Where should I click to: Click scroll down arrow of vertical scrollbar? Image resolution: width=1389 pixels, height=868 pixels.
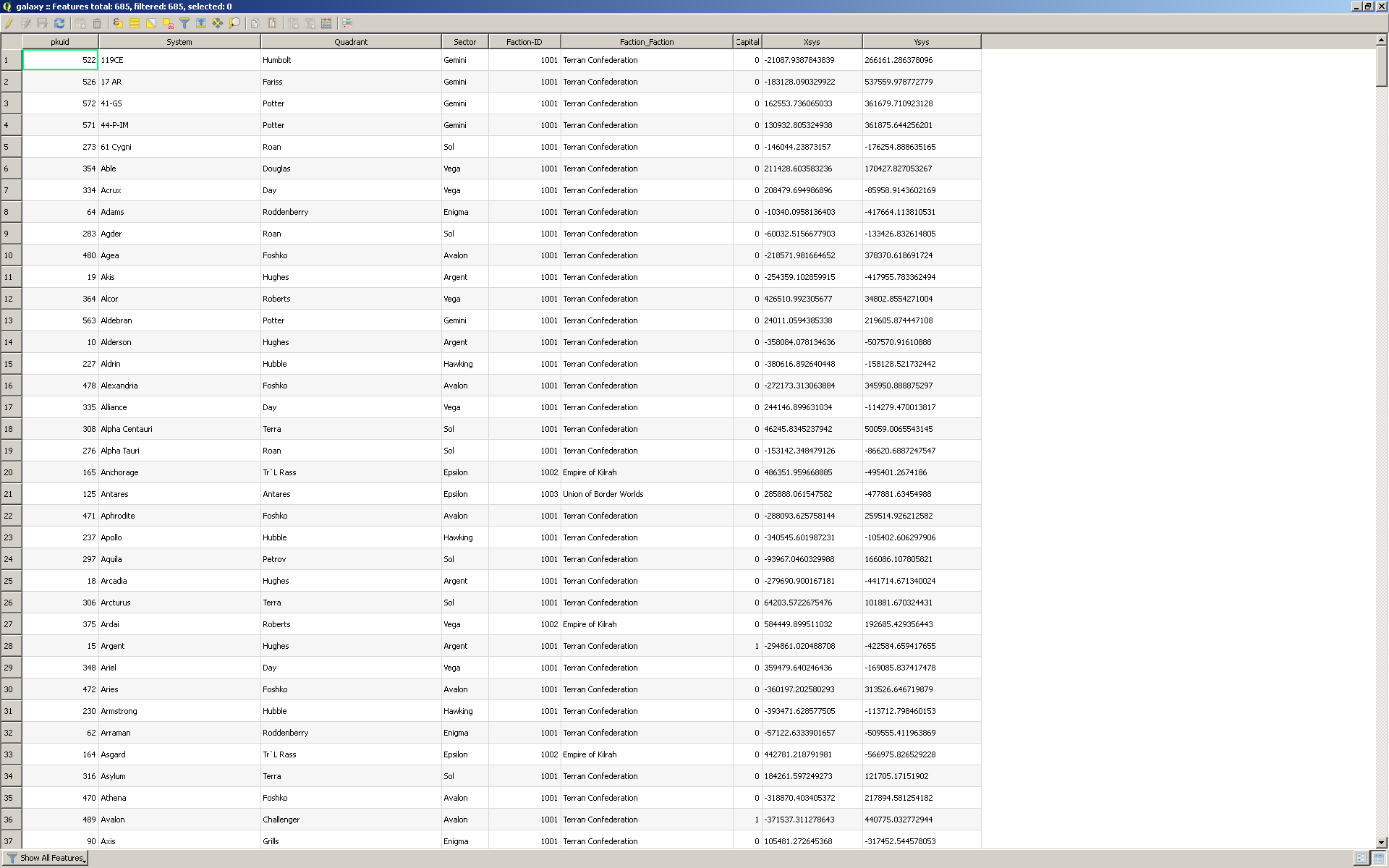click(x=1381, y=842)
